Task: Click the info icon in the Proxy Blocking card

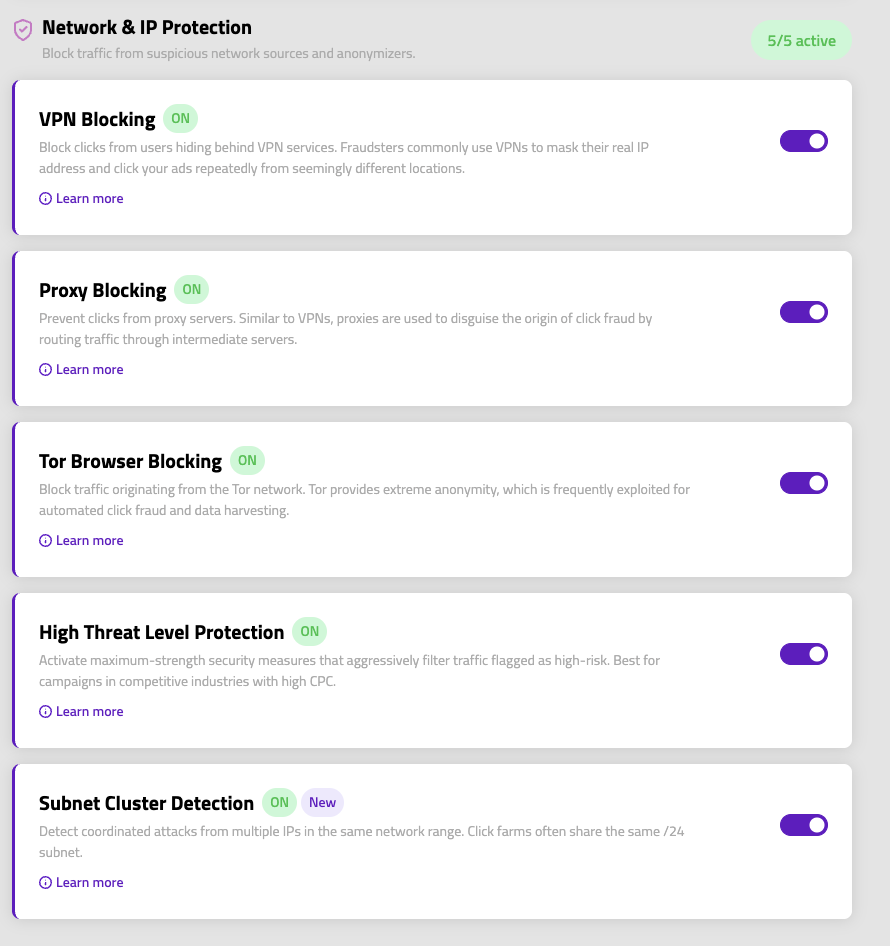Action: 45,369
